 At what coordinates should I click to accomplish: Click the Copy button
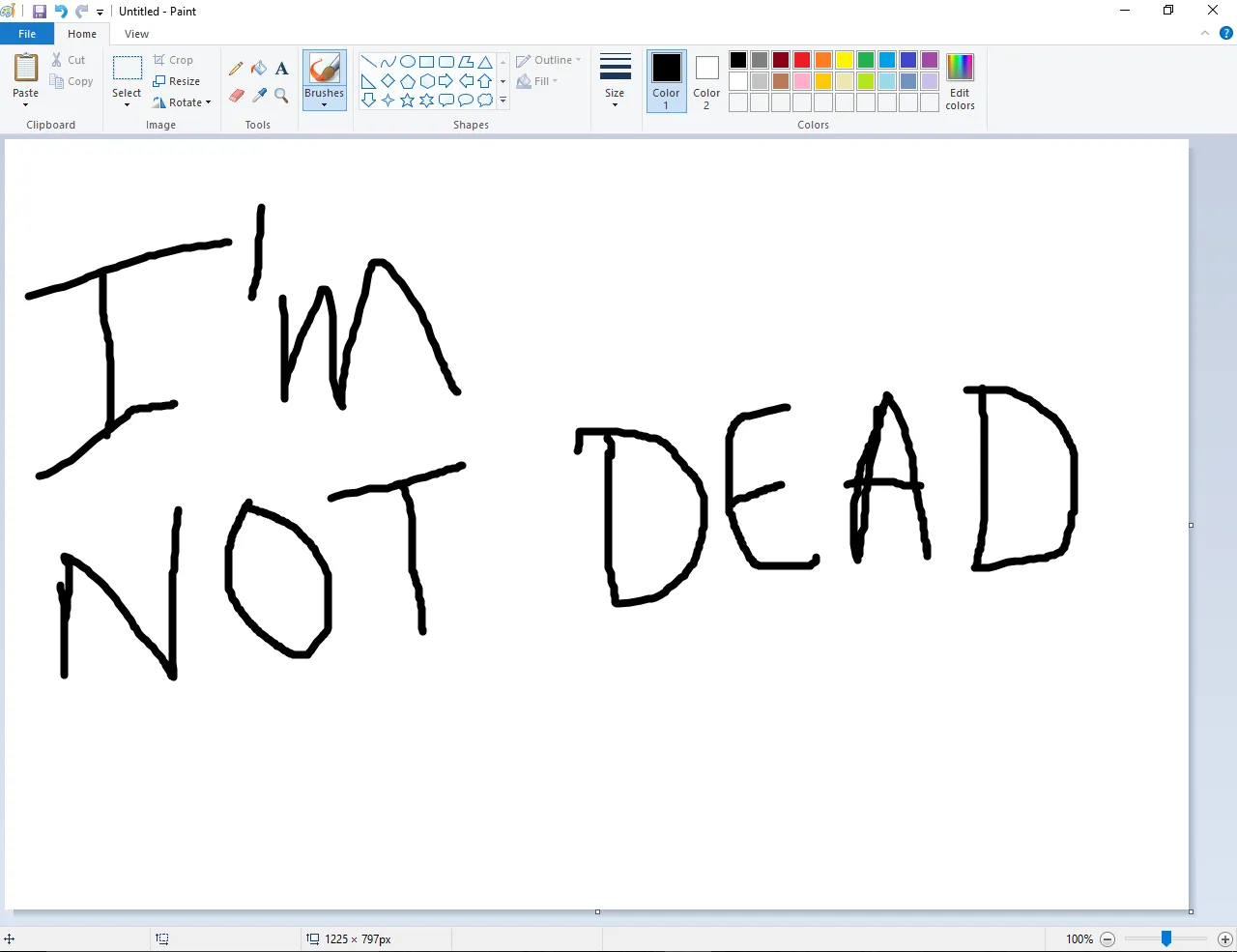(x=72, y=81)
